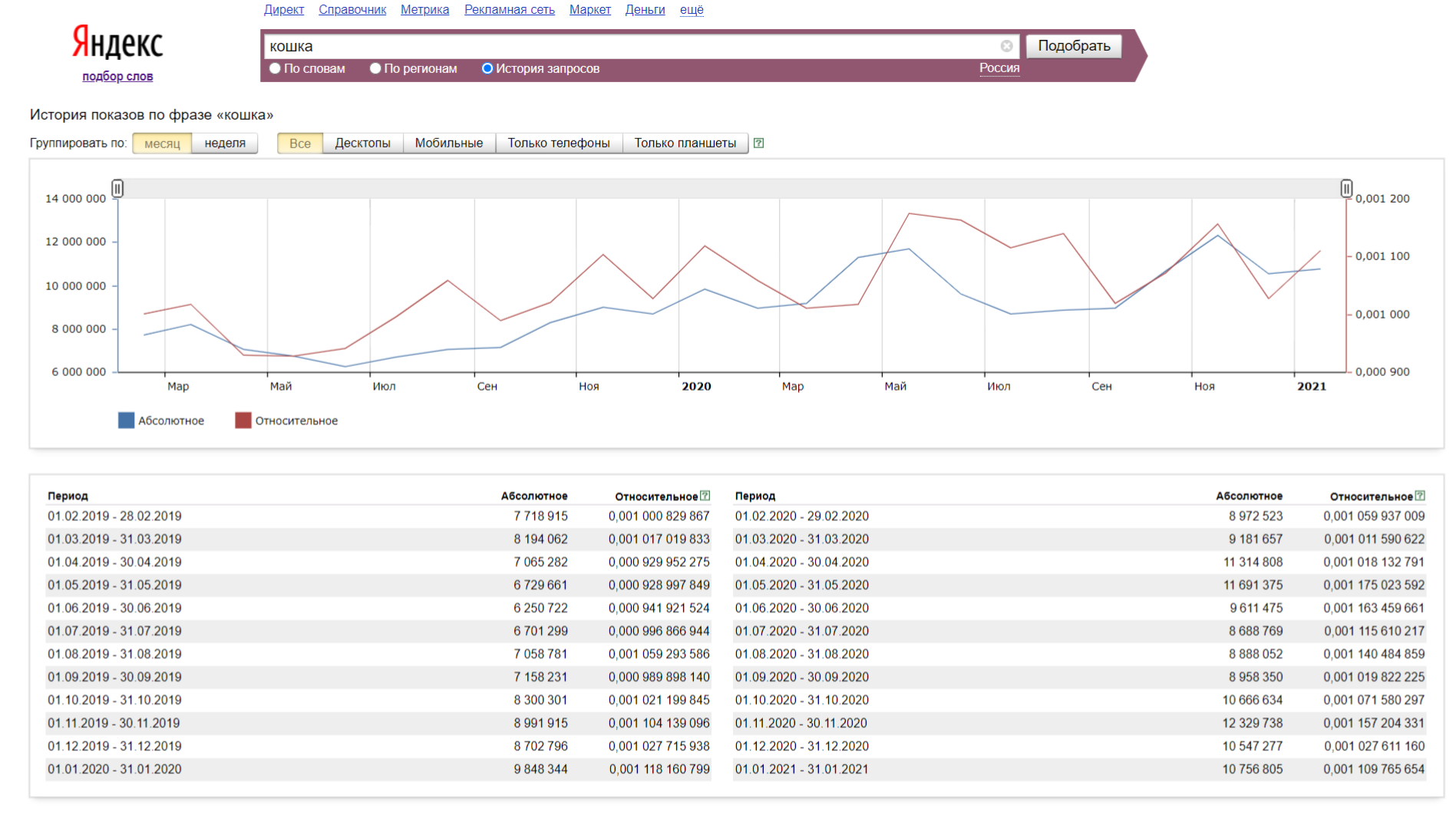
Task: Select row '01.01.2021 - 31.01.2021'
Action: [x=1080, y=770]
